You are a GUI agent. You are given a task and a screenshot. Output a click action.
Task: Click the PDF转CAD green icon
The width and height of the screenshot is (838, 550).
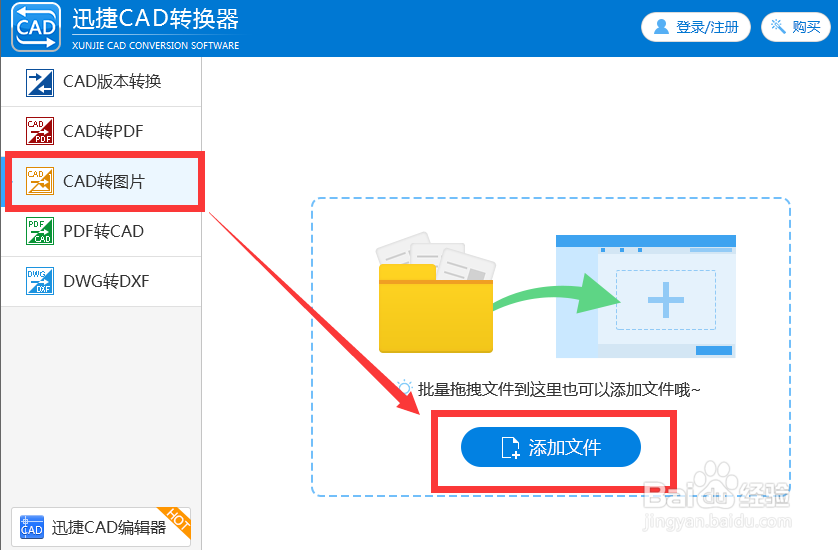pyautogui.click(x=40, y=231)
